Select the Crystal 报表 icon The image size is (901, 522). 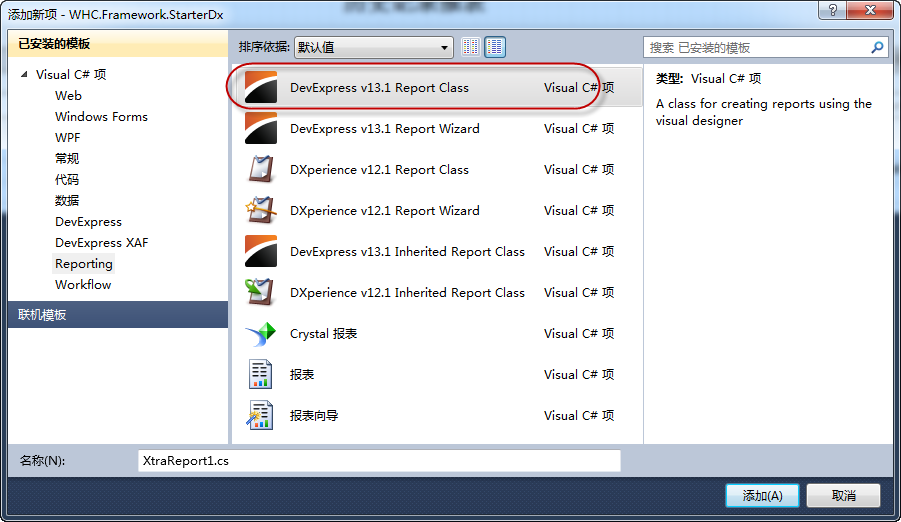click(261, 333)
